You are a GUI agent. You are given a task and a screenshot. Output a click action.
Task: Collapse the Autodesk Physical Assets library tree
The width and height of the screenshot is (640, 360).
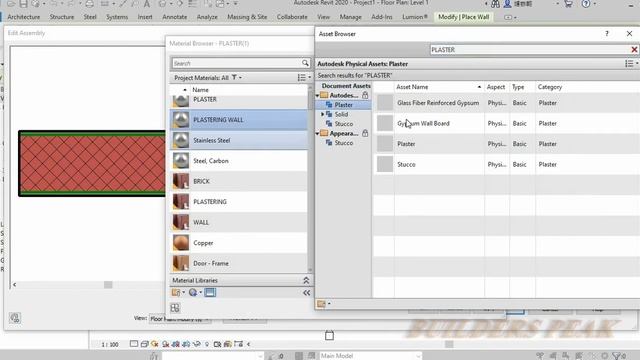(318, 96)
